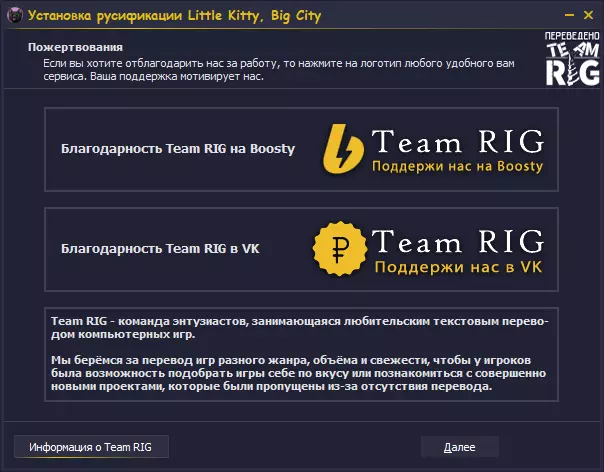The height and width of the screenshot is (472, 604).
Task: Click the instruction text 'Если вы хотите отблагодарить нас'
Action: [279, 70]
